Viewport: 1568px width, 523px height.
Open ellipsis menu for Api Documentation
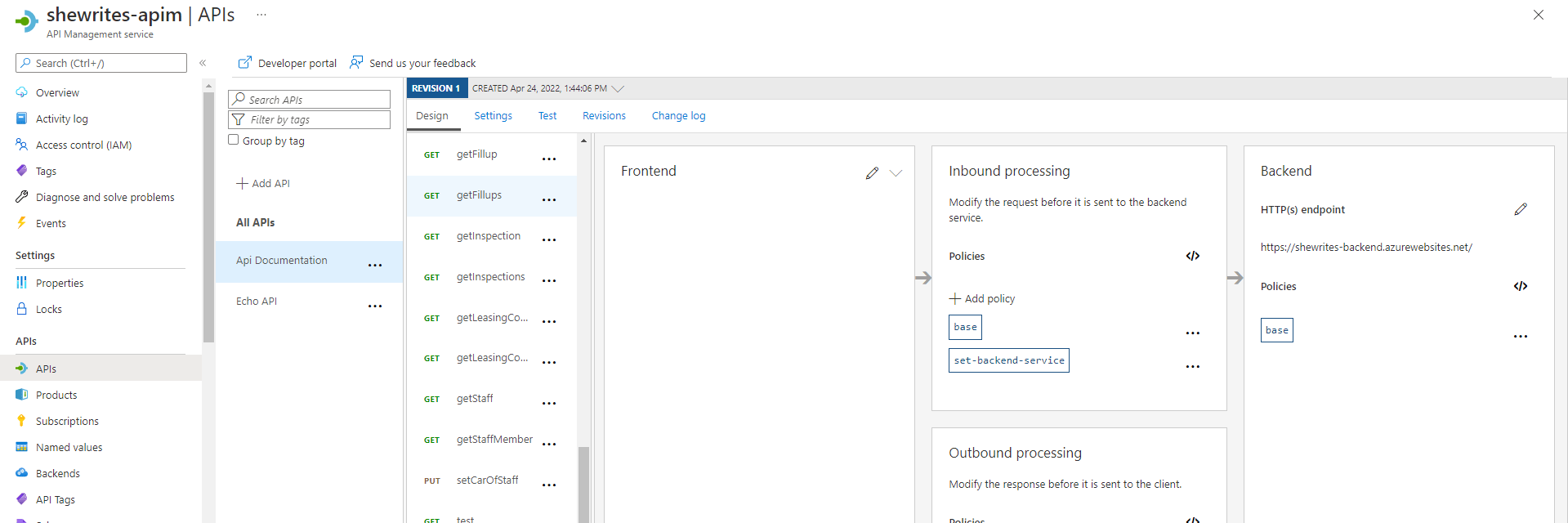pyautogui.click(x=375, y=264)
